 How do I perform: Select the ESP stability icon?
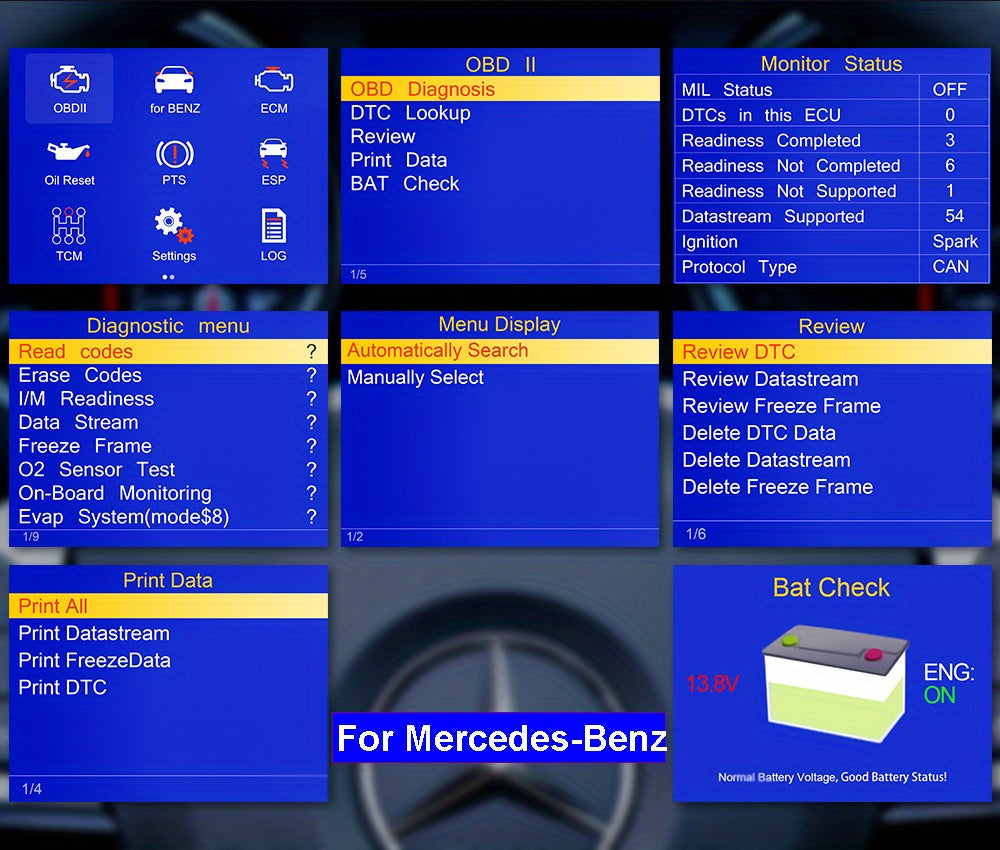pos(274,163)
